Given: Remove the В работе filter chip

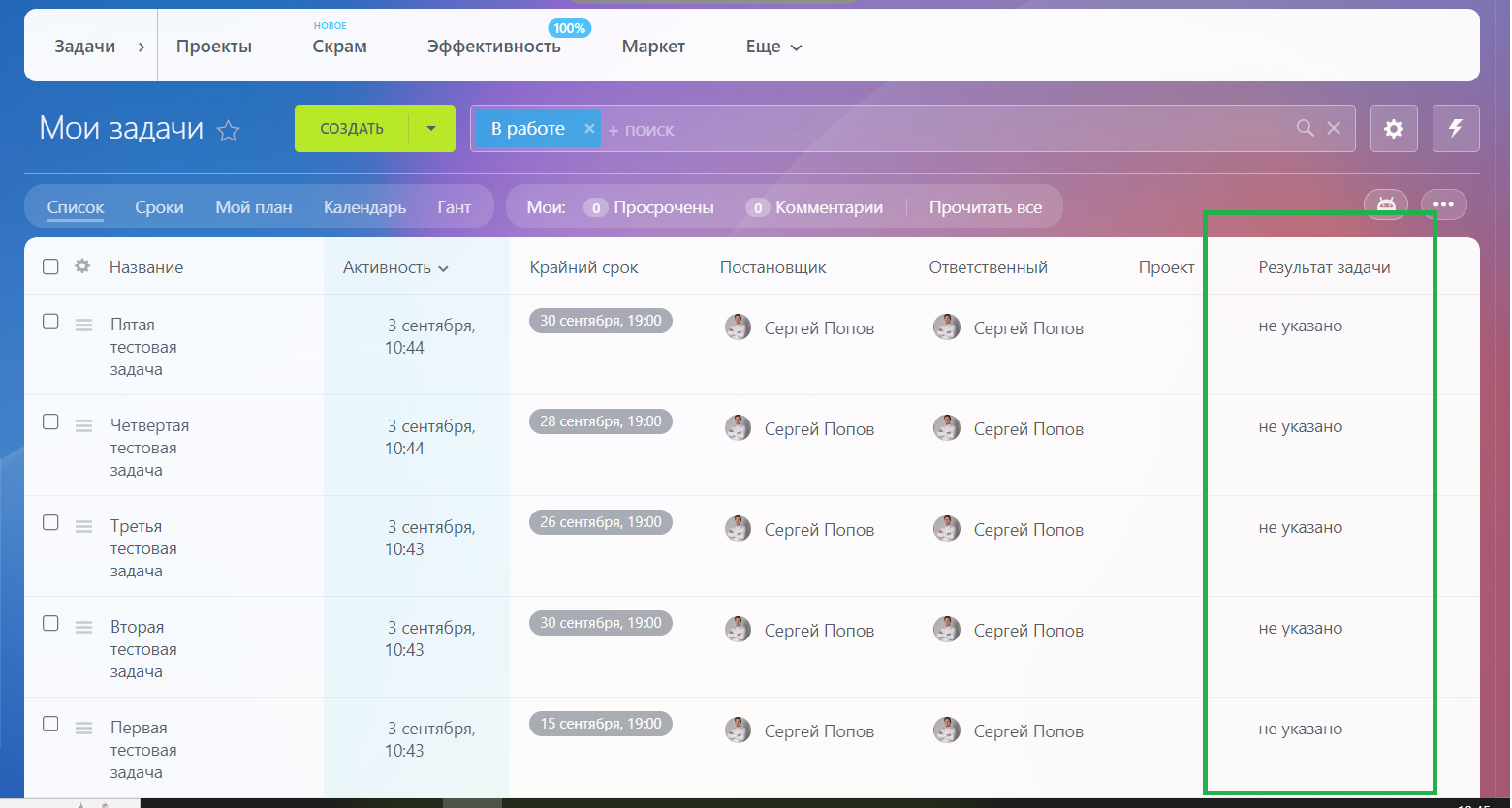Looking at the screenshot, I should [x=588, y=129].
